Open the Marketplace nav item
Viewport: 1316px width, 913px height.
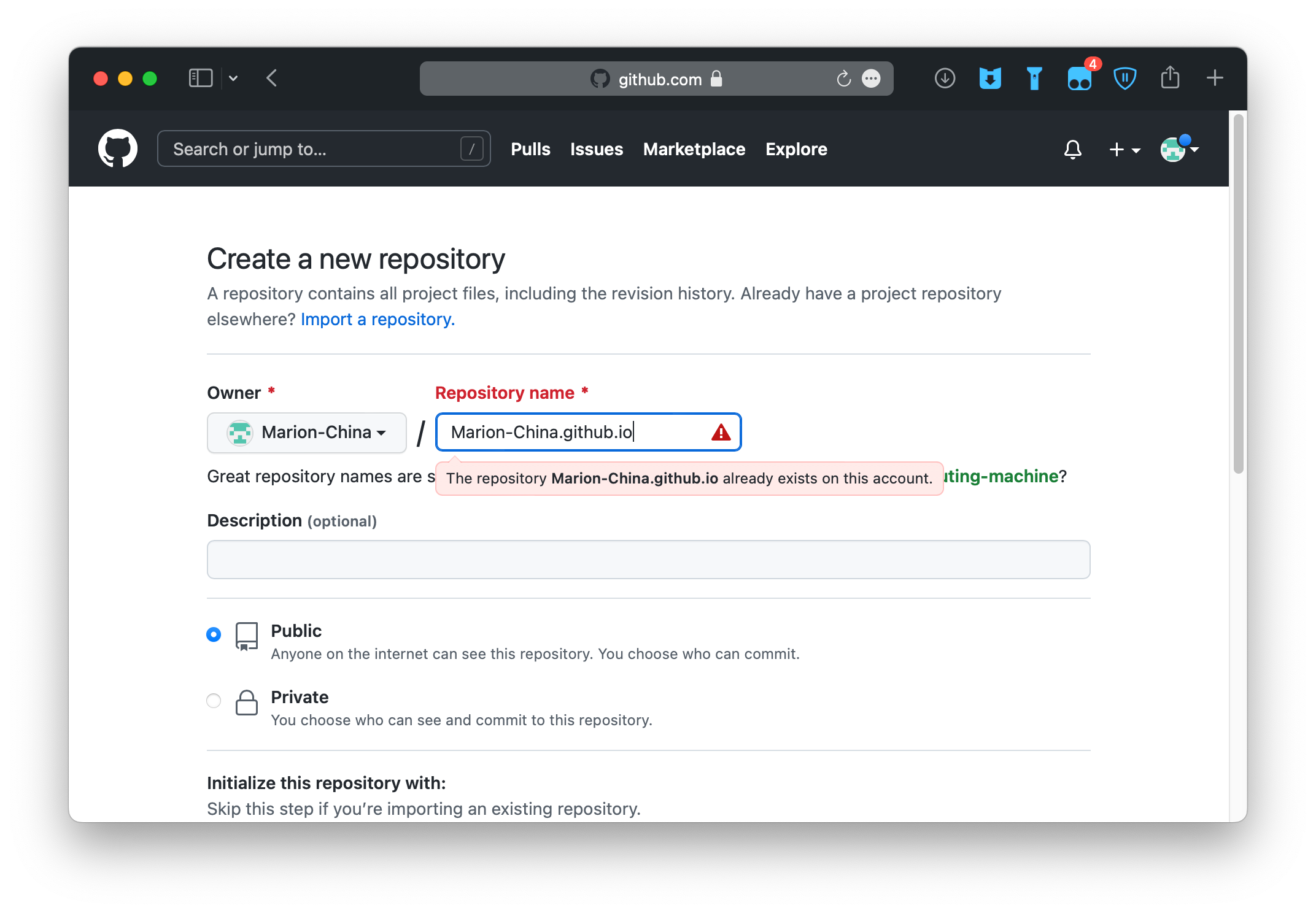point(694,149)
